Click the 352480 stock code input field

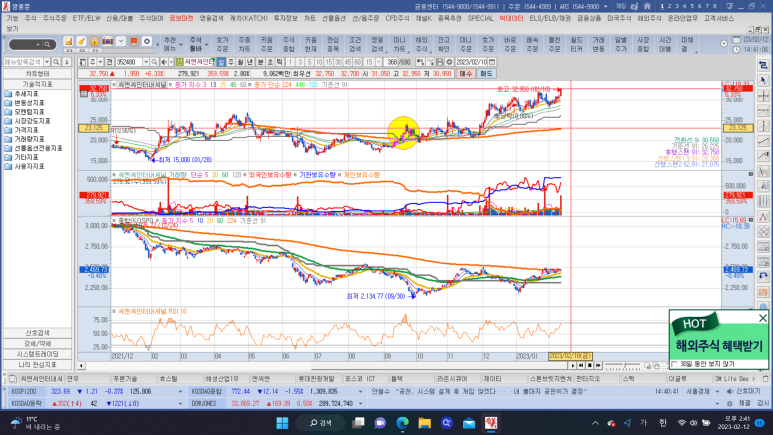pyautogui.click(x=129, y=62)
